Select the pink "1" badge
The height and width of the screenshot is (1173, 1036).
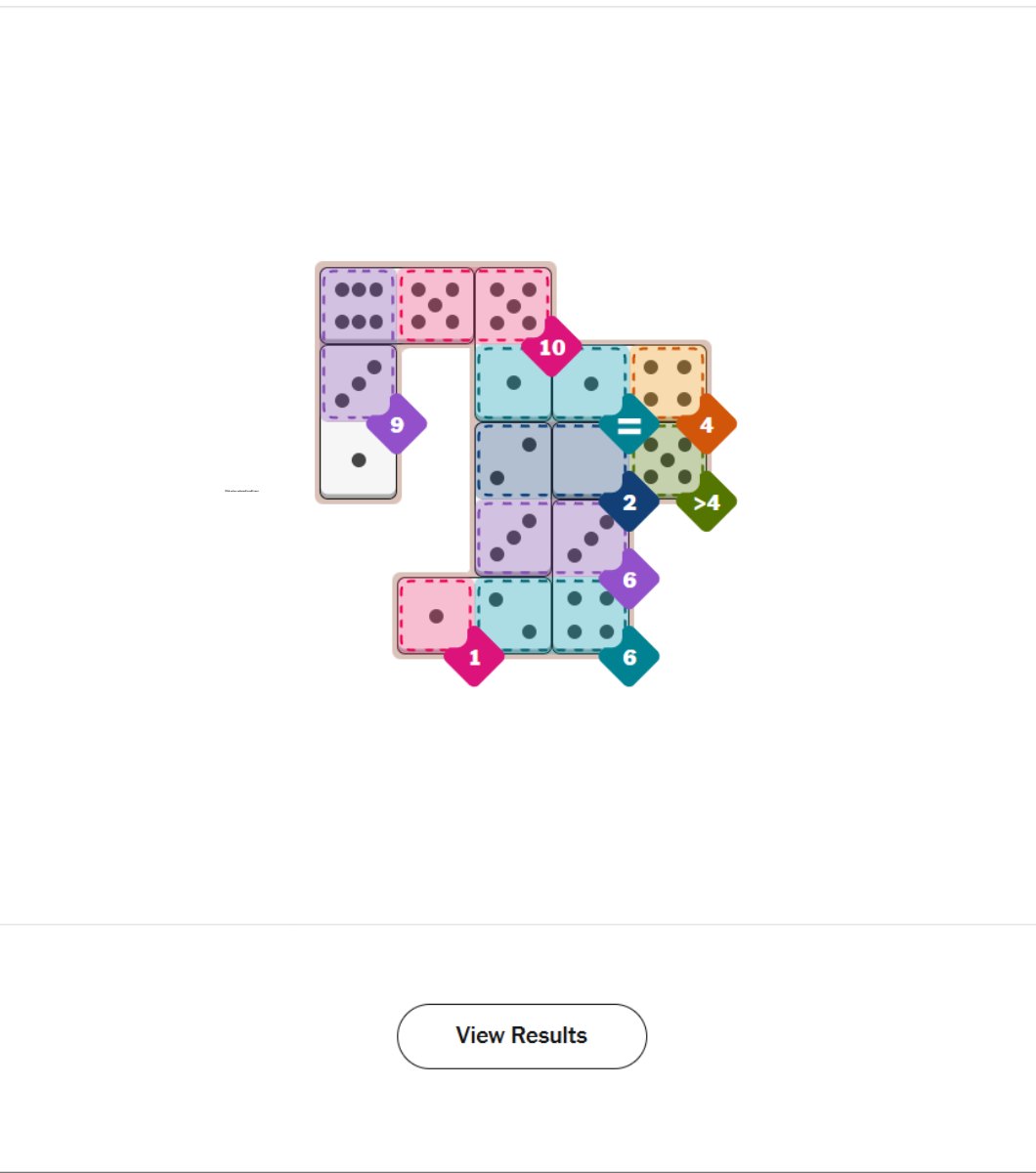pos(474,657)
